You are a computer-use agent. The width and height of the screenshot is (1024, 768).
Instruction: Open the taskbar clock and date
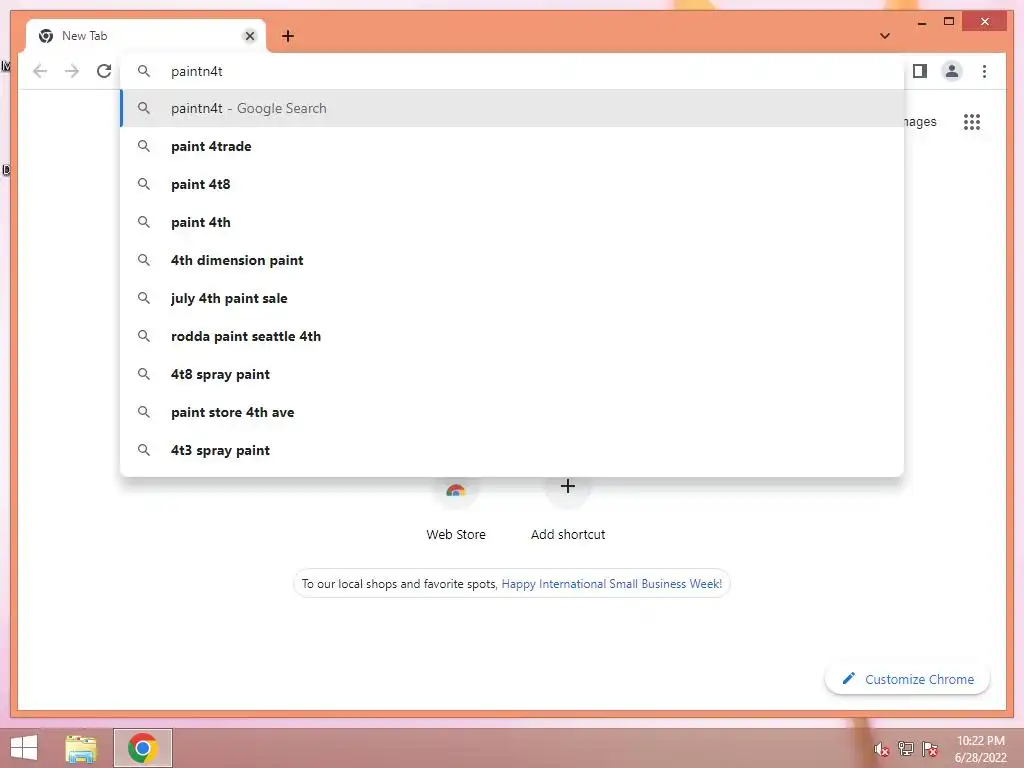click(x=980, y=749)
